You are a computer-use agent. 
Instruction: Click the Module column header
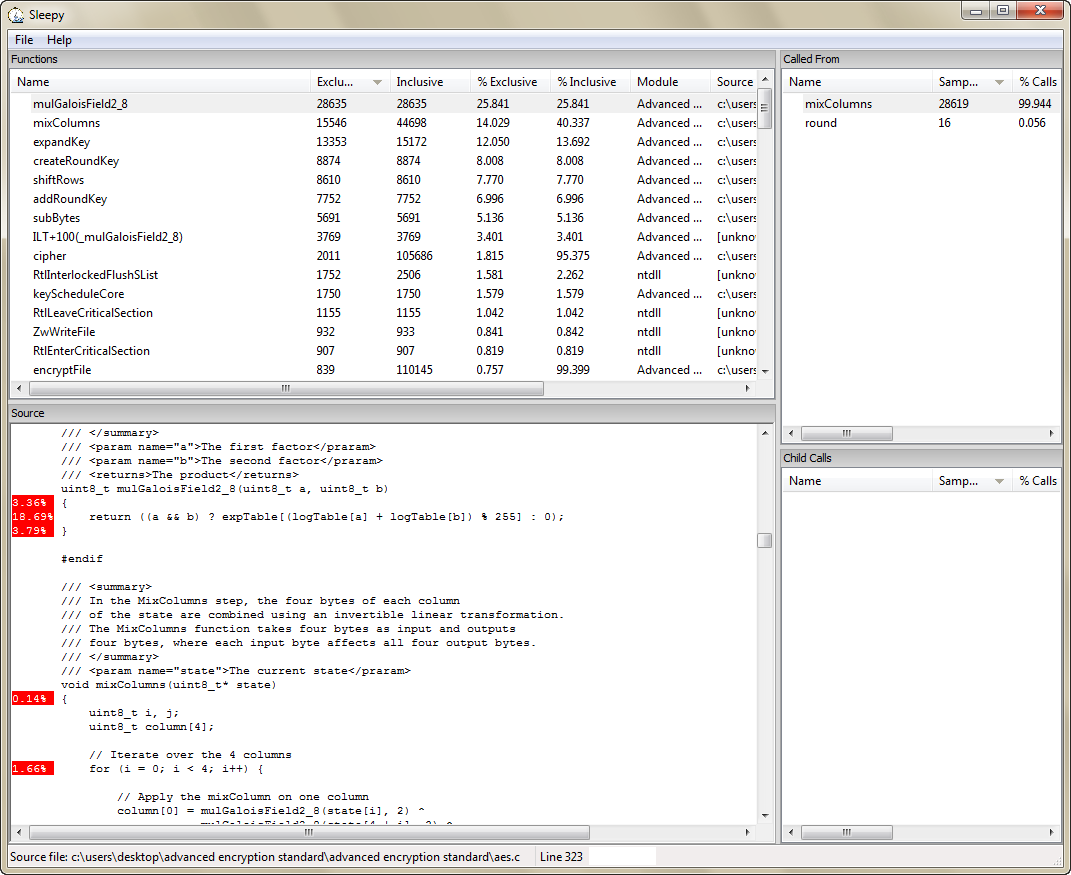point(658,82)
